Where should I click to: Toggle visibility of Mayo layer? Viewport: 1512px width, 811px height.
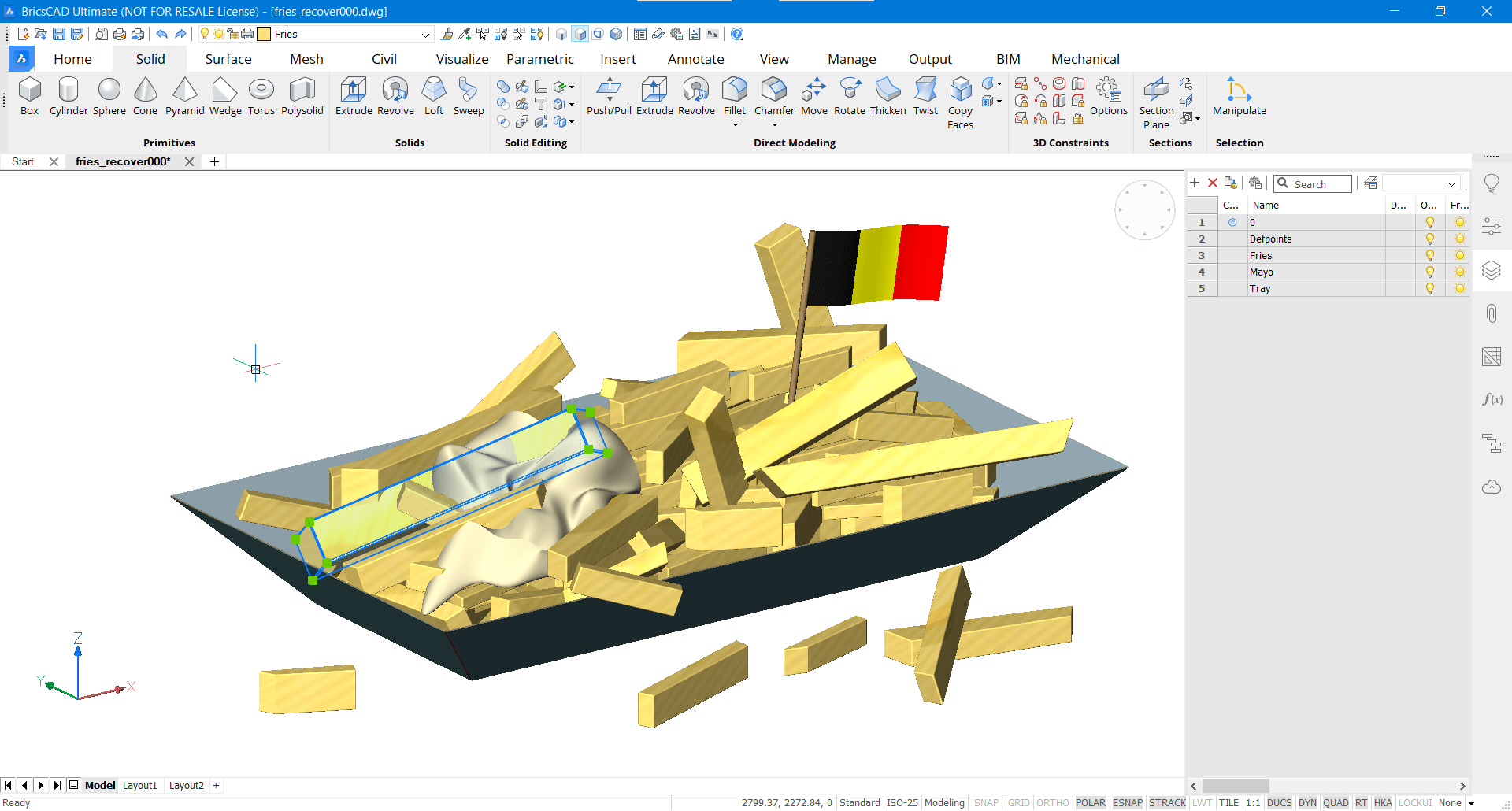coord(1430,272)
